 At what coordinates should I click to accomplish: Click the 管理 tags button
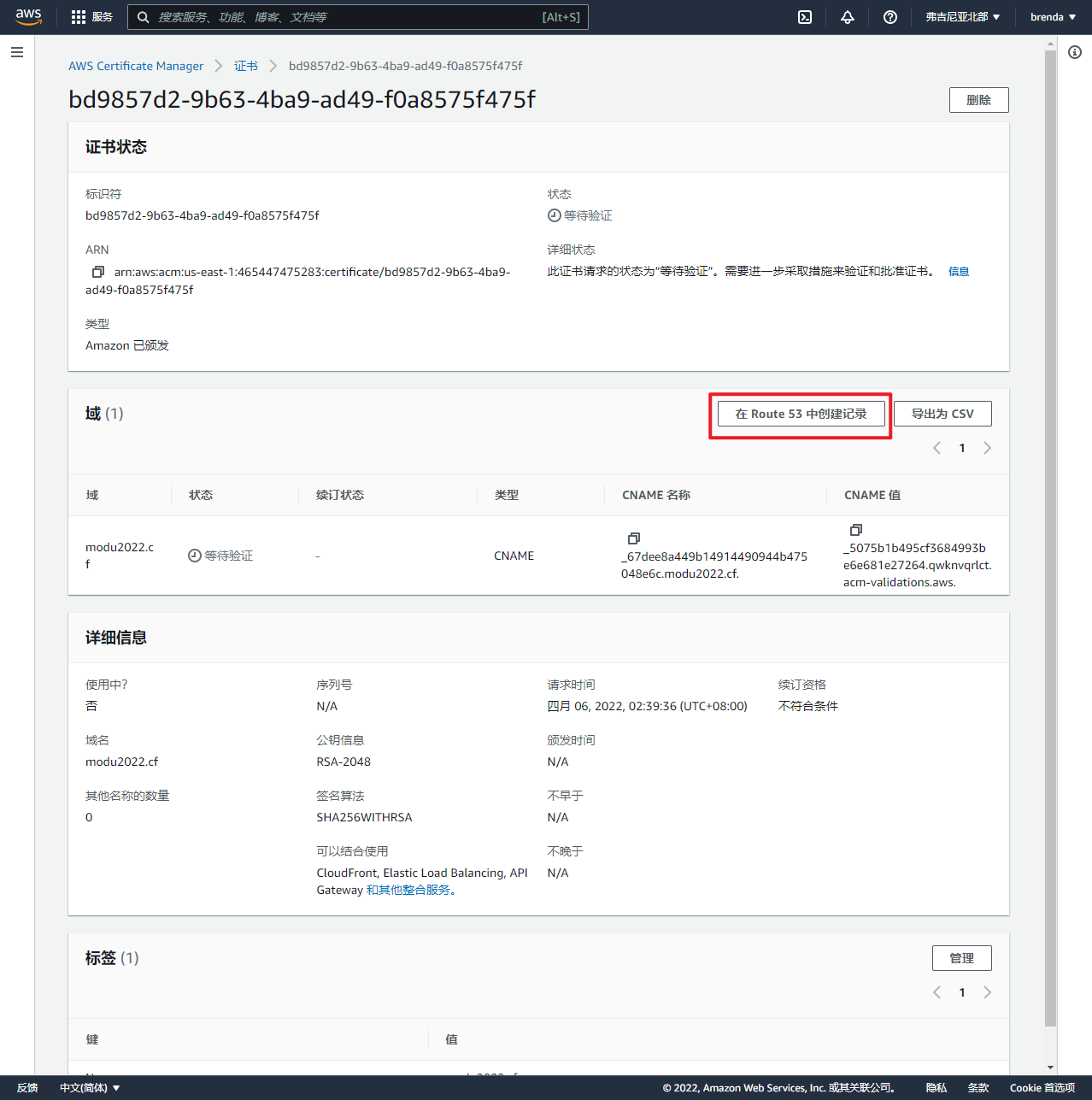(x=962, y=958)
